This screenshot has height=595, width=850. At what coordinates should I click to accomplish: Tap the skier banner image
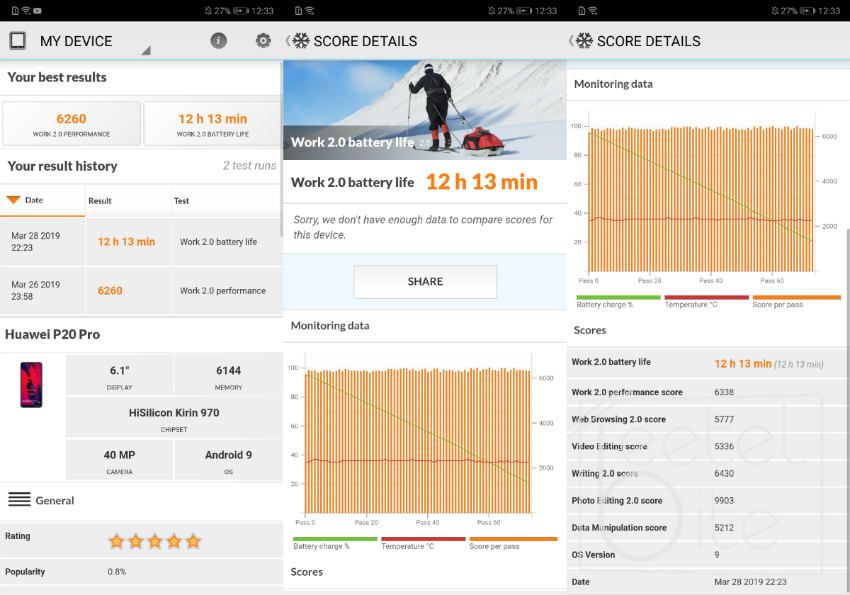(425, 110)
